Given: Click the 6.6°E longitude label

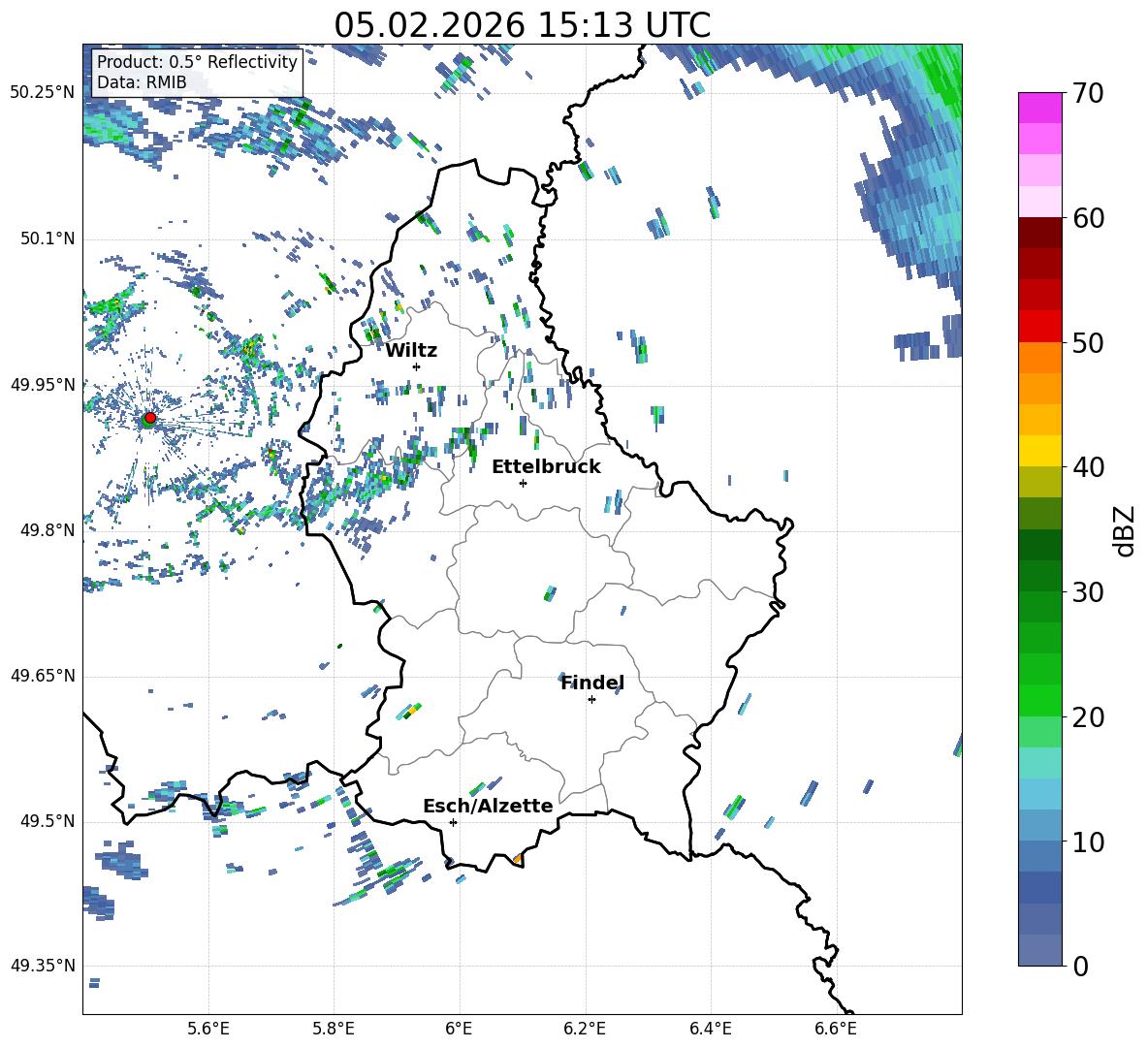Looking at the screenshot, I should [836, 1029].
